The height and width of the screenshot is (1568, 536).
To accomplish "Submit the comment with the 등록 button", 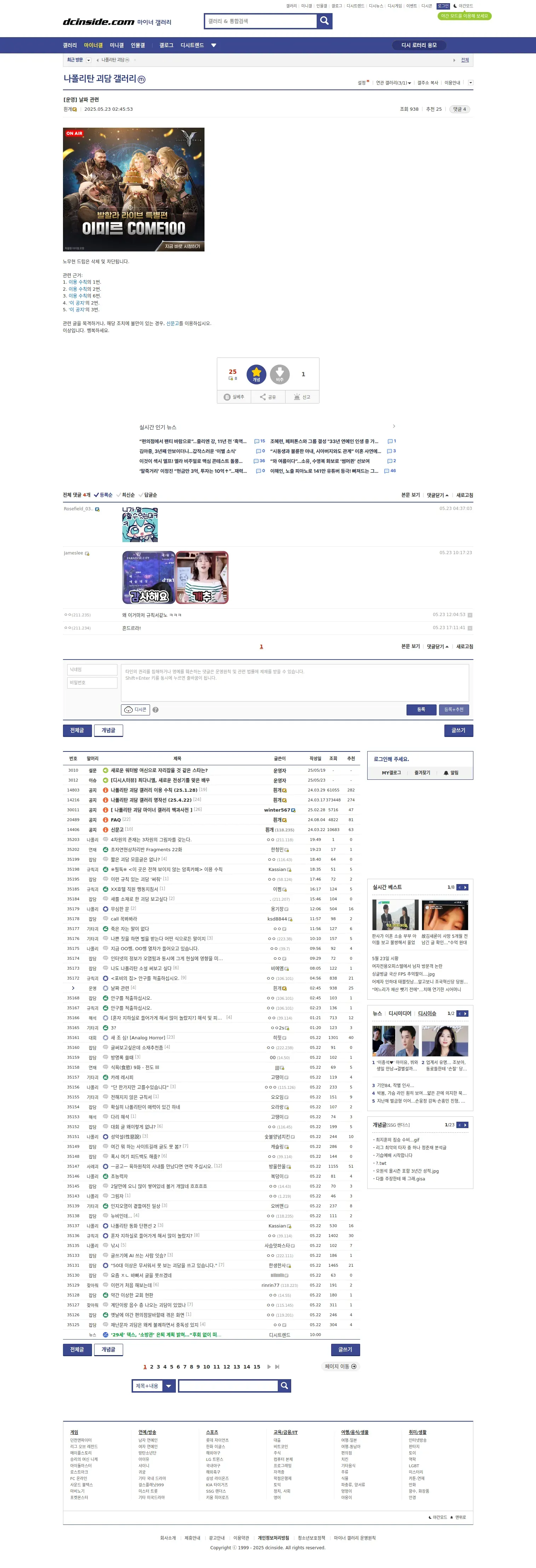I will pyautogui.click(x=421, y=710).
